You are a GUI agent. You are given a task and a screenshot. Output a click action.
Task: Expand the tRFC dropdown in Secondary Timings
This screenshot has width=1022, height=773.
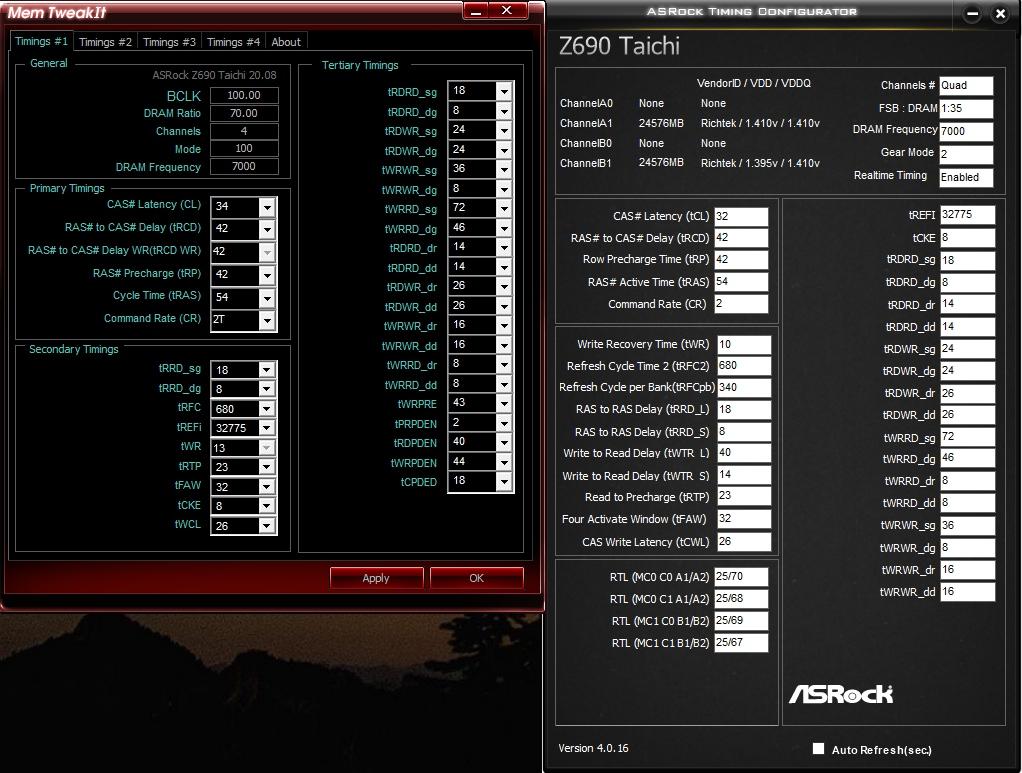266,409
